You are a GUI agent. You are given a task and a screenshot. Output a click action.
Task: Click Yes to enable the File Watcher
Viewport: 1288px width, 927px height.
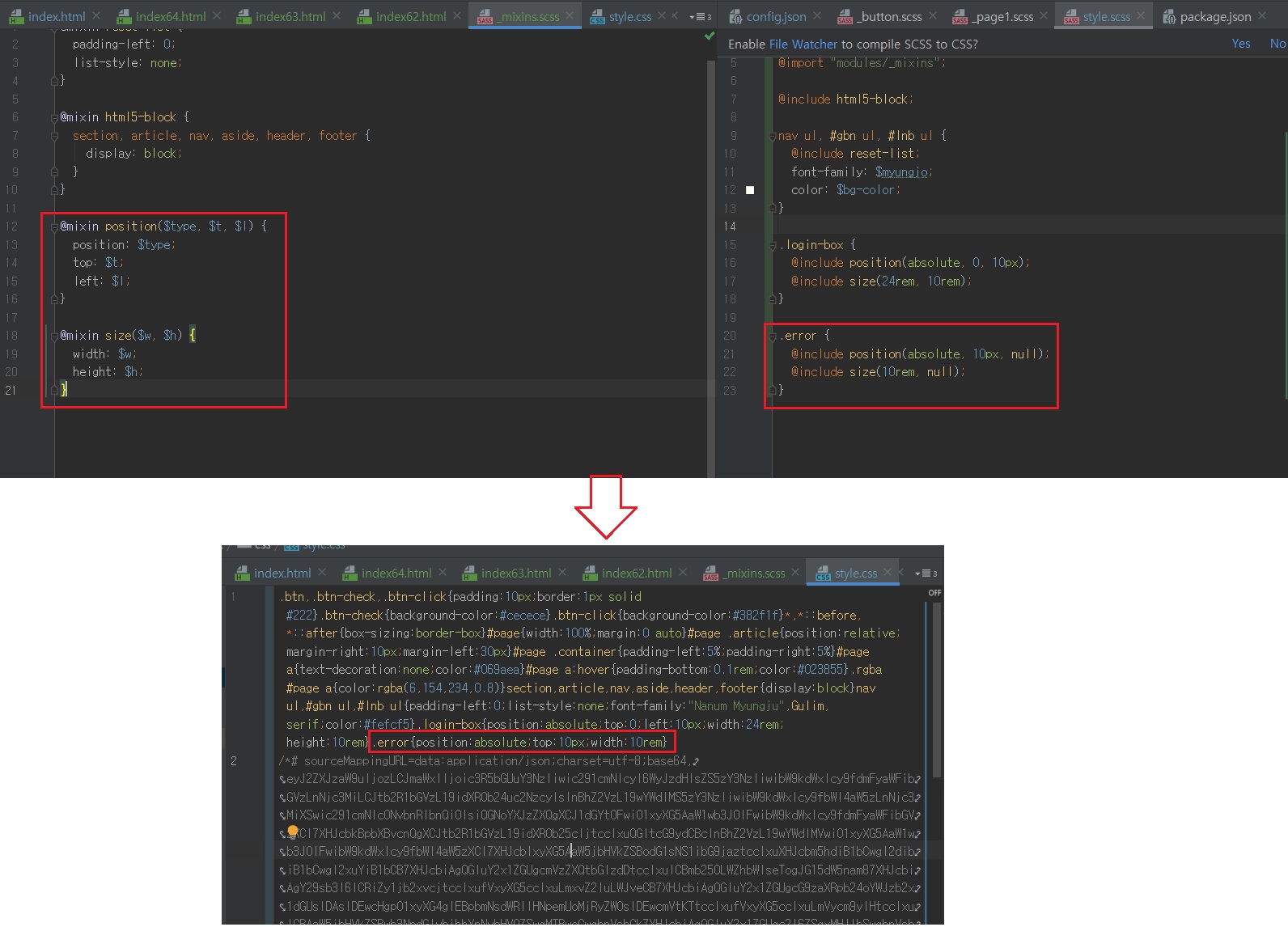click(x=1240, y=44)
